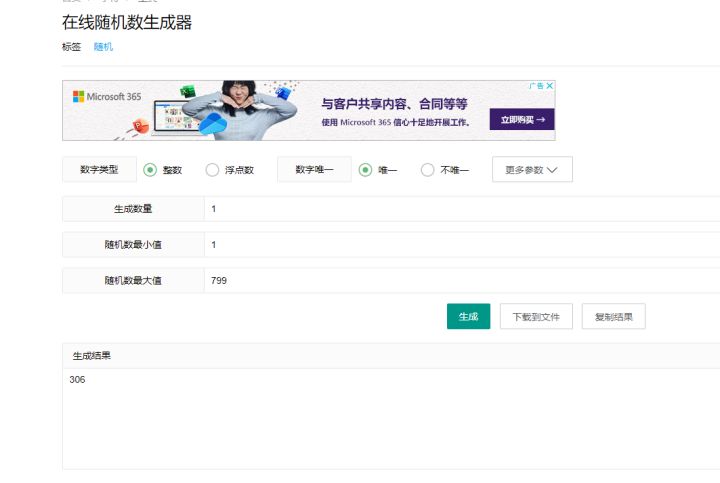
Task: Click the 数字类型 label
Action: 99,169
